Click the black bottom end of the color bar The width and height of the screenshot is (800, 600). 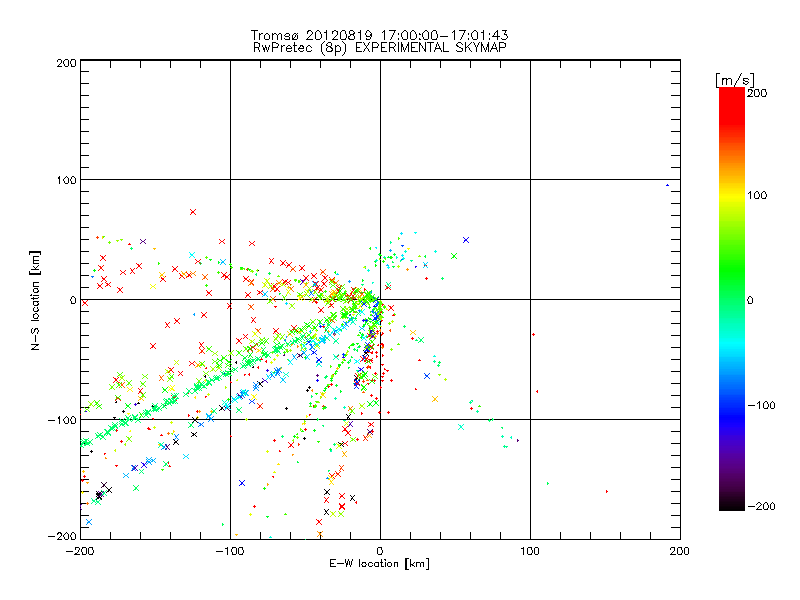tap(732, 505)
